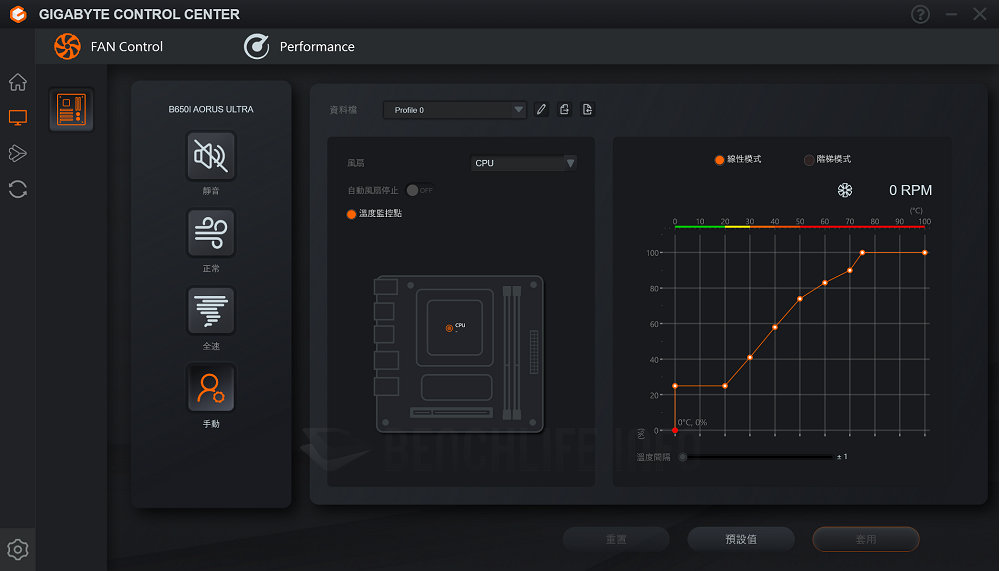Image resolution: width=1000 pixels, height=571 pixels.
Task: Click curve end point at 100°C
Action: click(x=925, y=253)
